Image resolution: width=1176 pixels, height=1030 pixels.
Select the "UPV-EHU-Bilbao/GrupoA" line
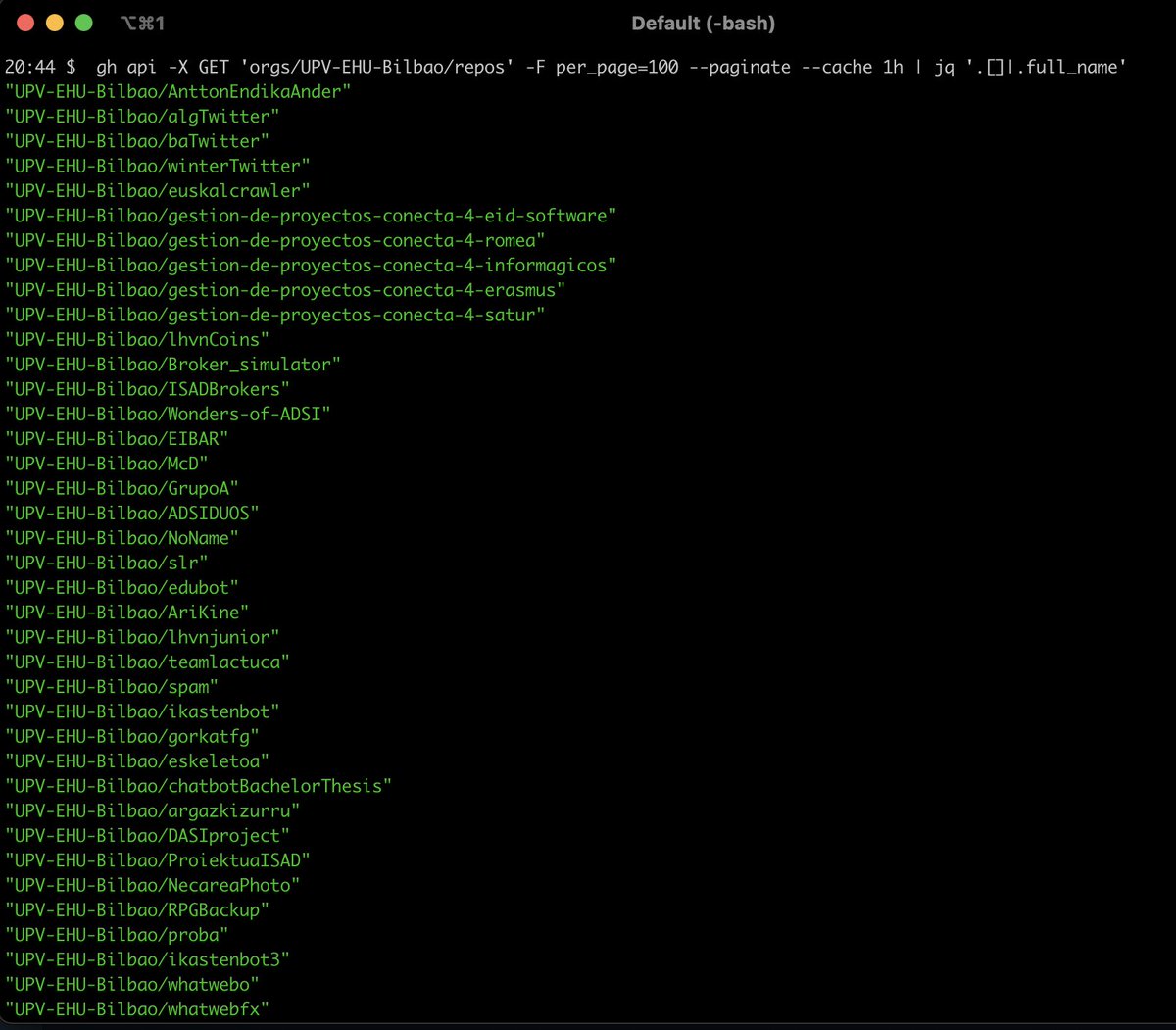point(122,488)
